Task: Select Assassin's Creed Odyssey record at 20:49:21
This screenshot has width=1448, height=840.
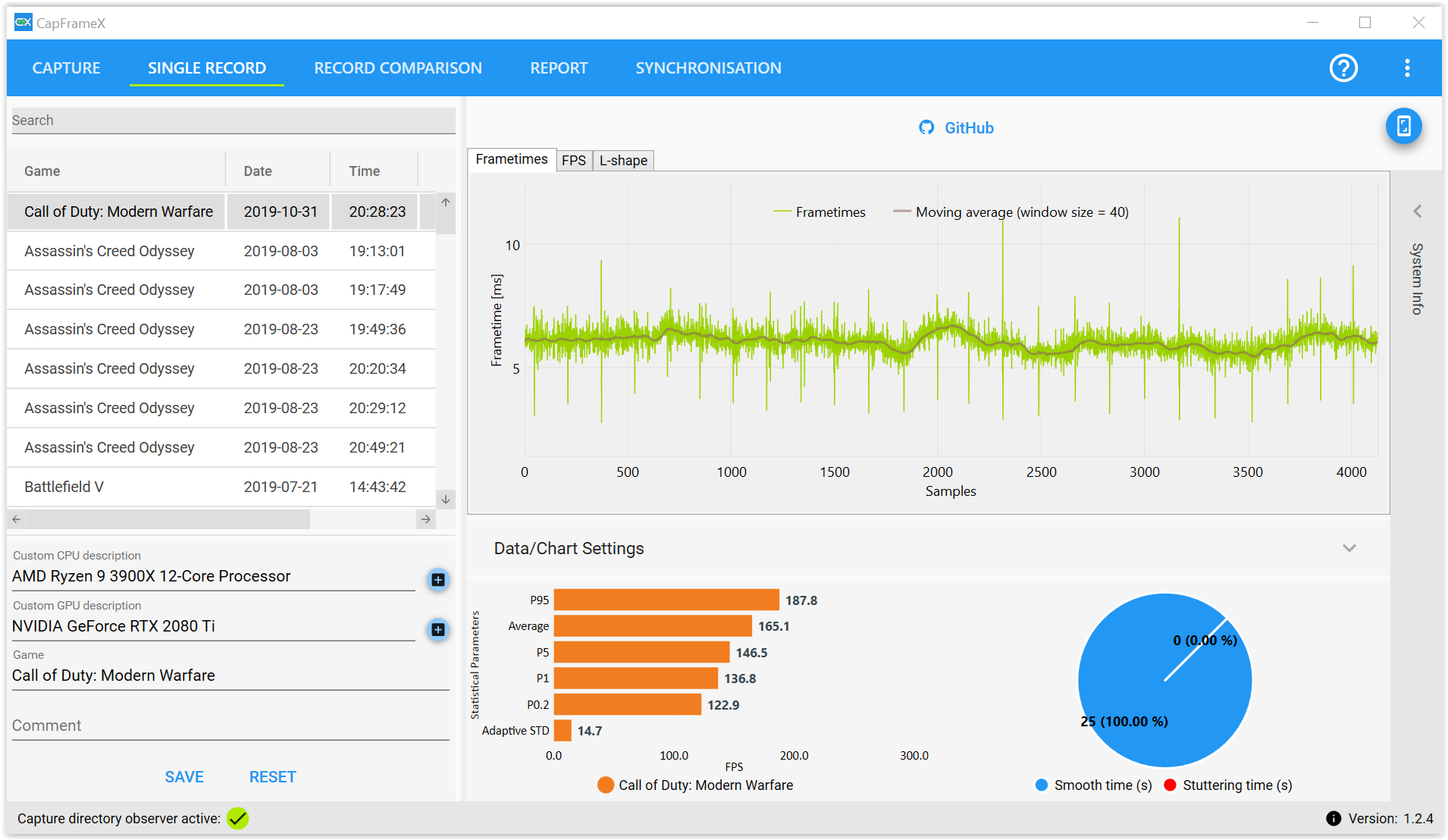Action: click(x=221, y=447)
